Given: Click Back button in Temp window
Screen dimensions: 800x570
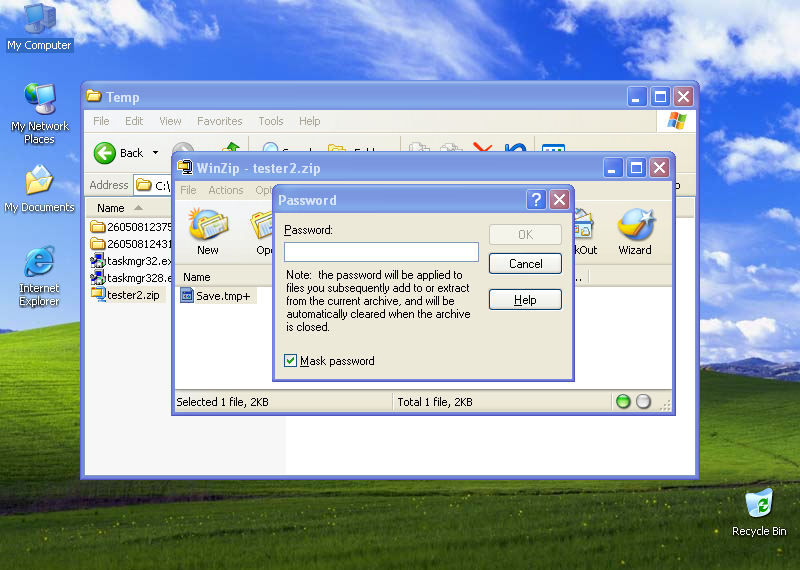Looking at the screenshot, I should click(x=118, y=153).
